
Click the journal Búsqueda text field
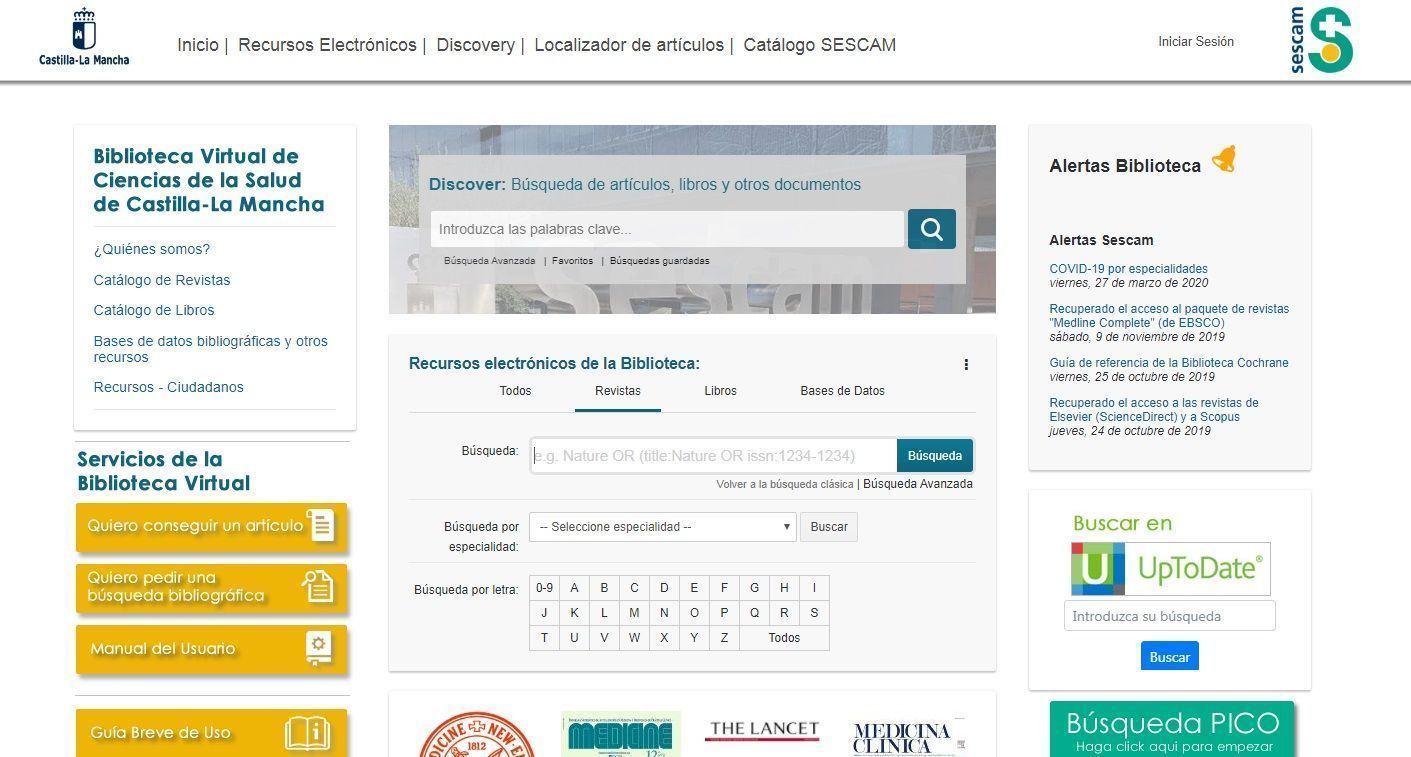(714, 456)
